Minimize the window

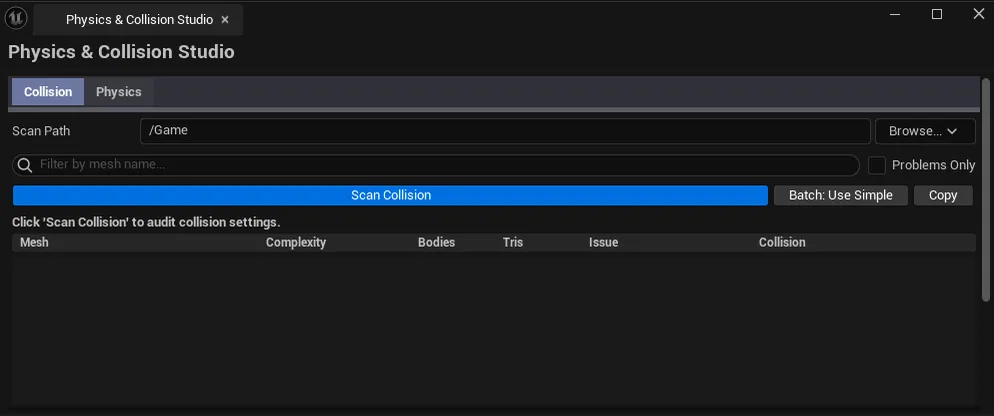[895, 14]
